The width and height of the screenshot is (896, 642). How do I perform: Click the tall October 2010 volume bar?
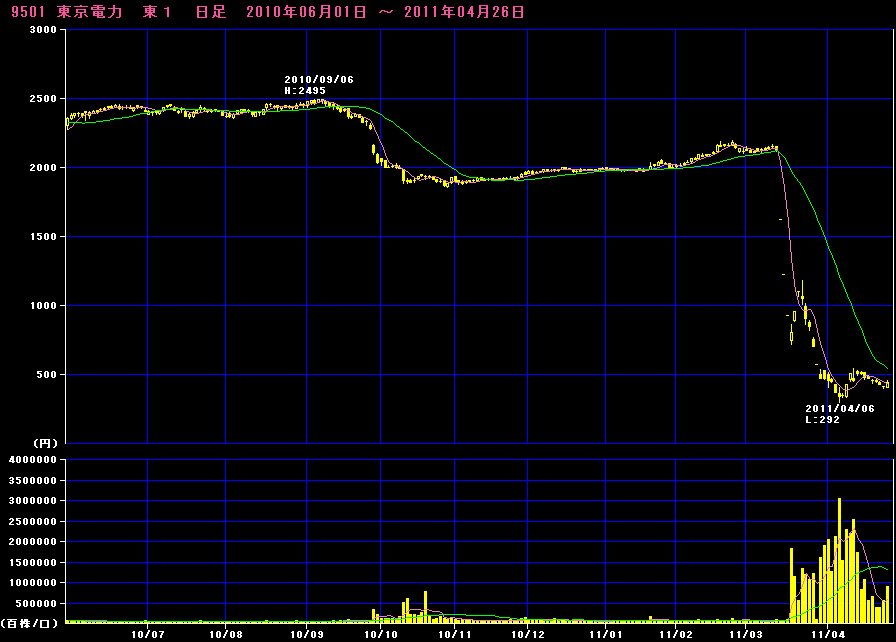click(x=425, y=607)
